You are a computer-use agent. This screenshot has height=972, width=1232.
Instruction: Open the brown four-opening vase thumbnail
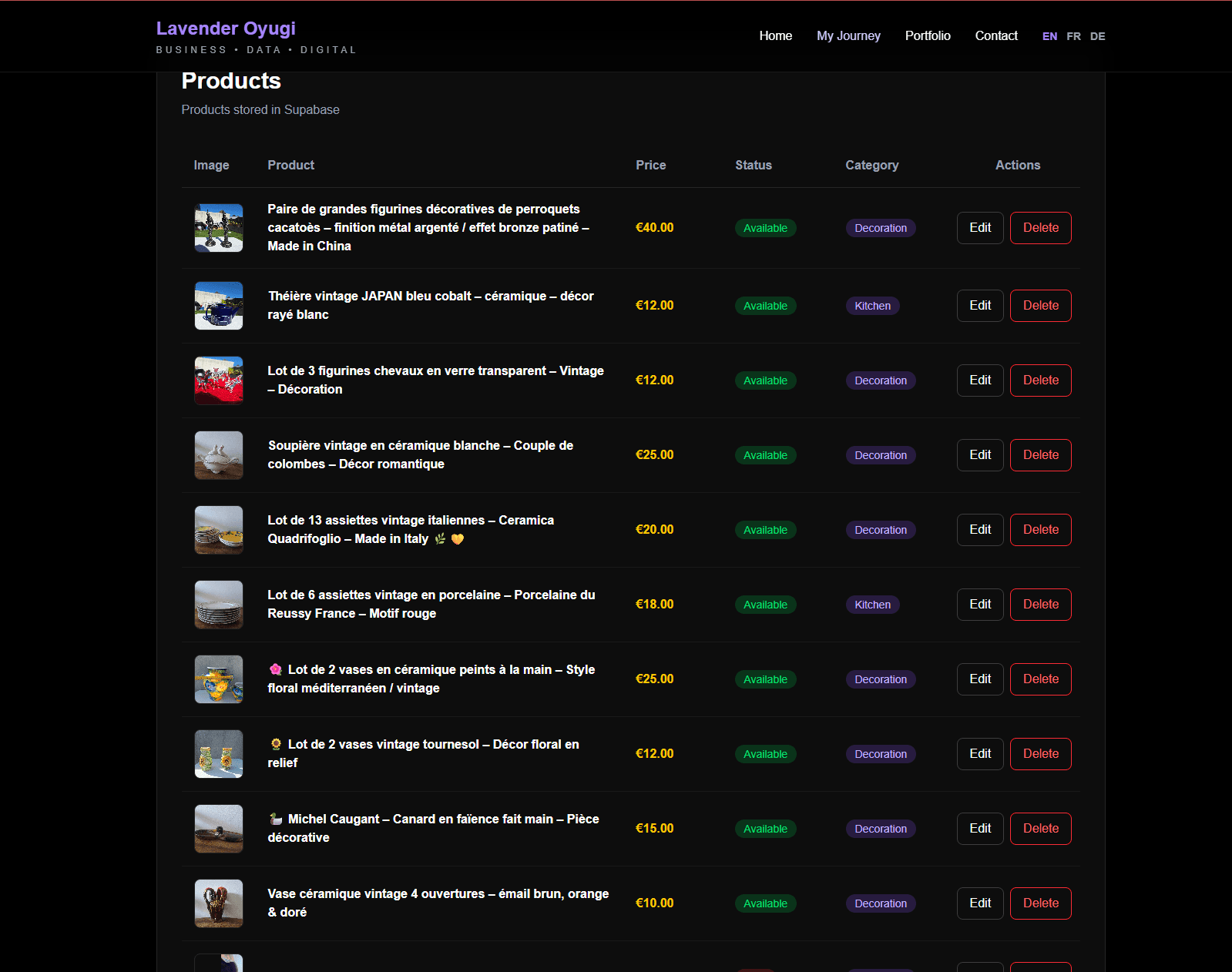(x=219, y=903)
